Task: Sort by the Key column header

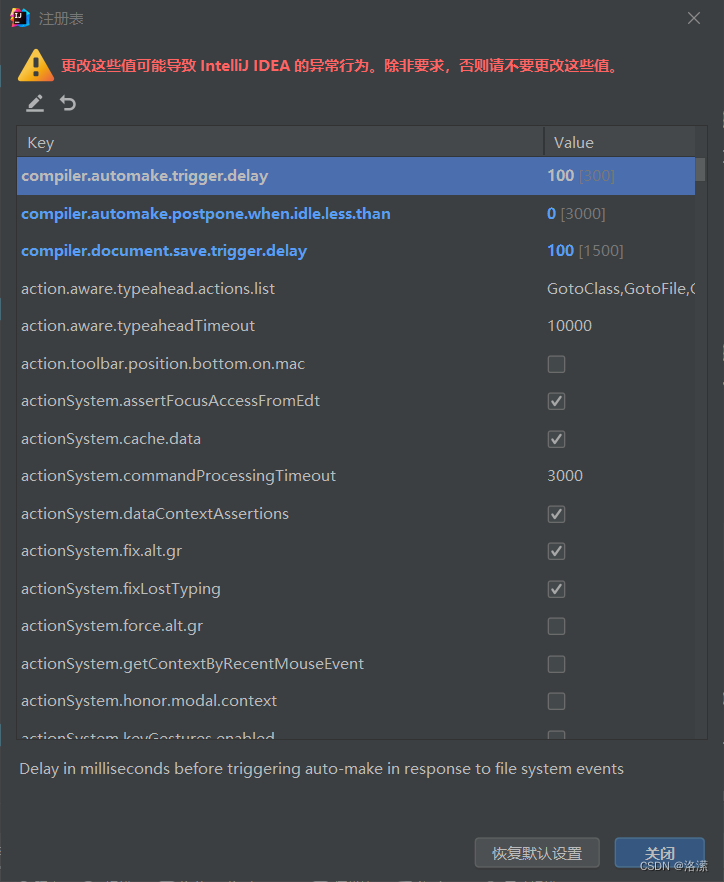Action: (x=280, y=142)
